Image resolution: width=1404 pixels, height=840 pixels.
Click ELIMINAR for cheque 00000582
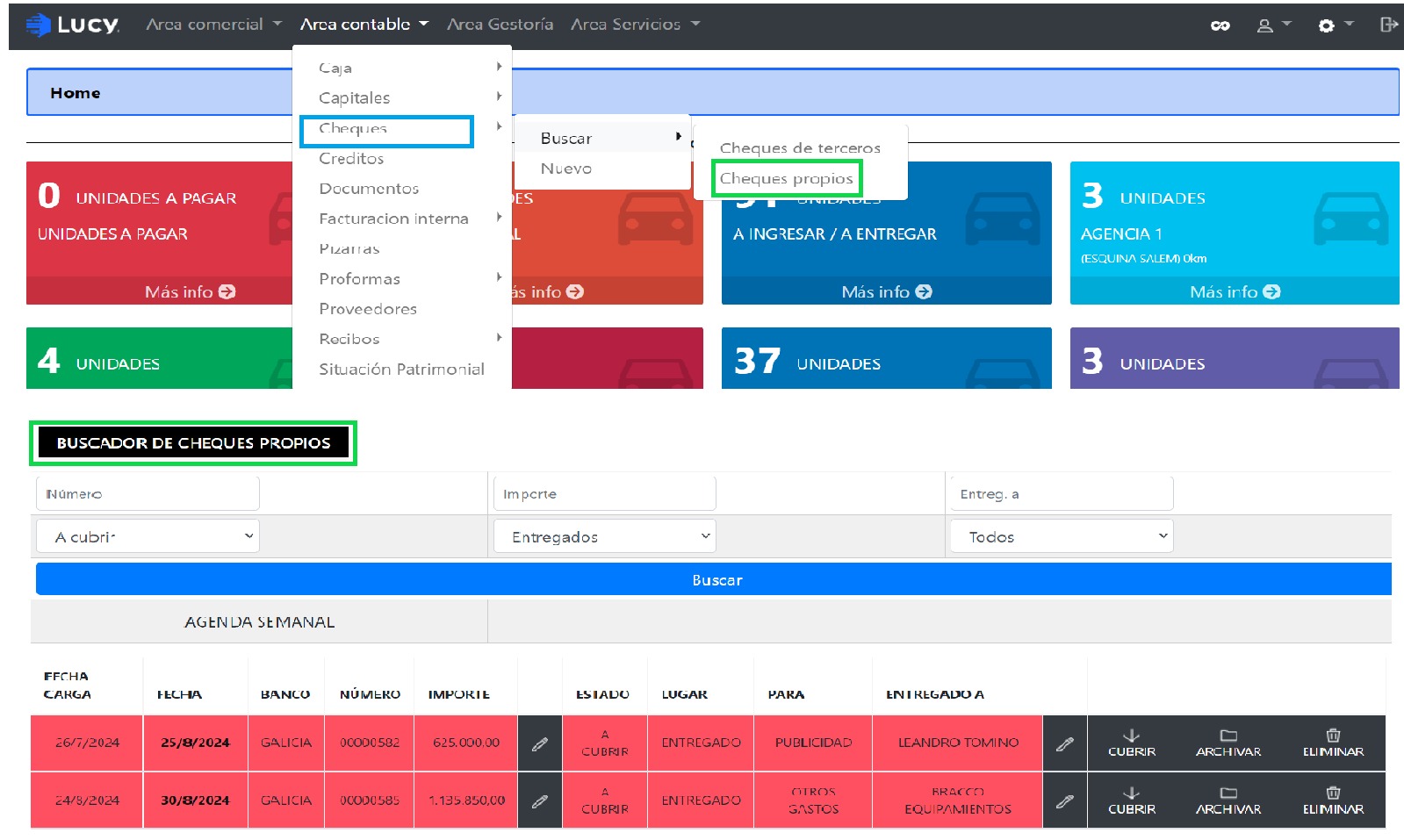(x=1333, y=743)
